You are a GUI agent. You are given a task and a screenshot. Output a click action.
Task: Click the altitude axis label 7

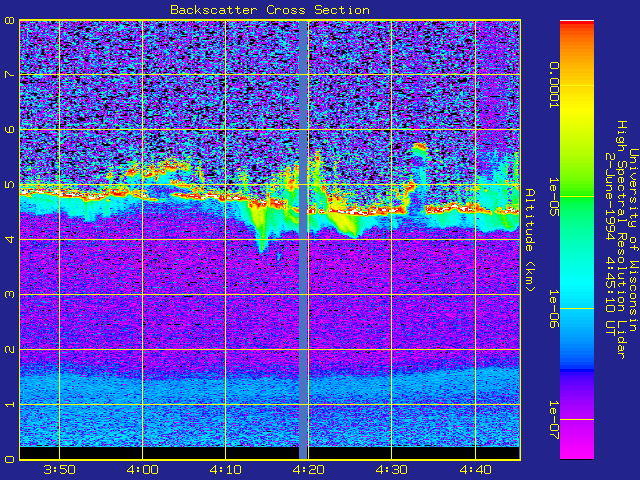pyautogui.click(x=9, y=75)
